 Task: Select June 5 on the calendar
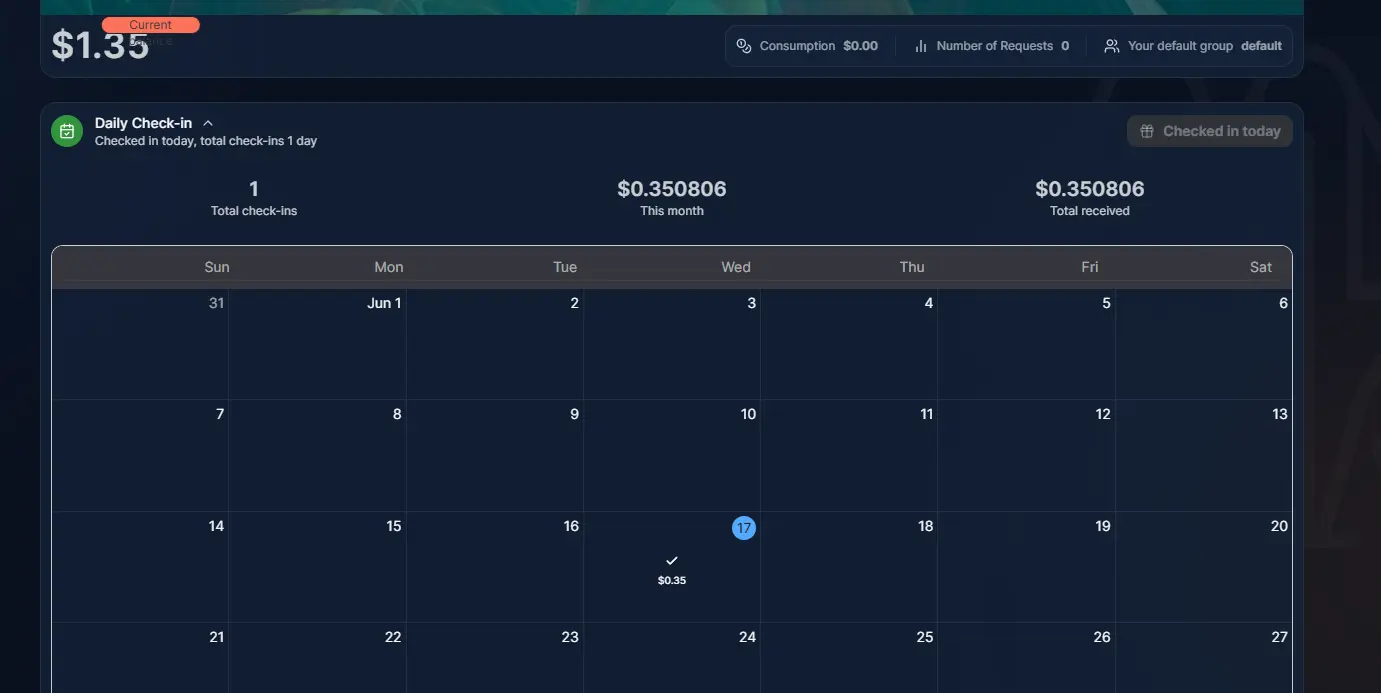click(1026, 345)
